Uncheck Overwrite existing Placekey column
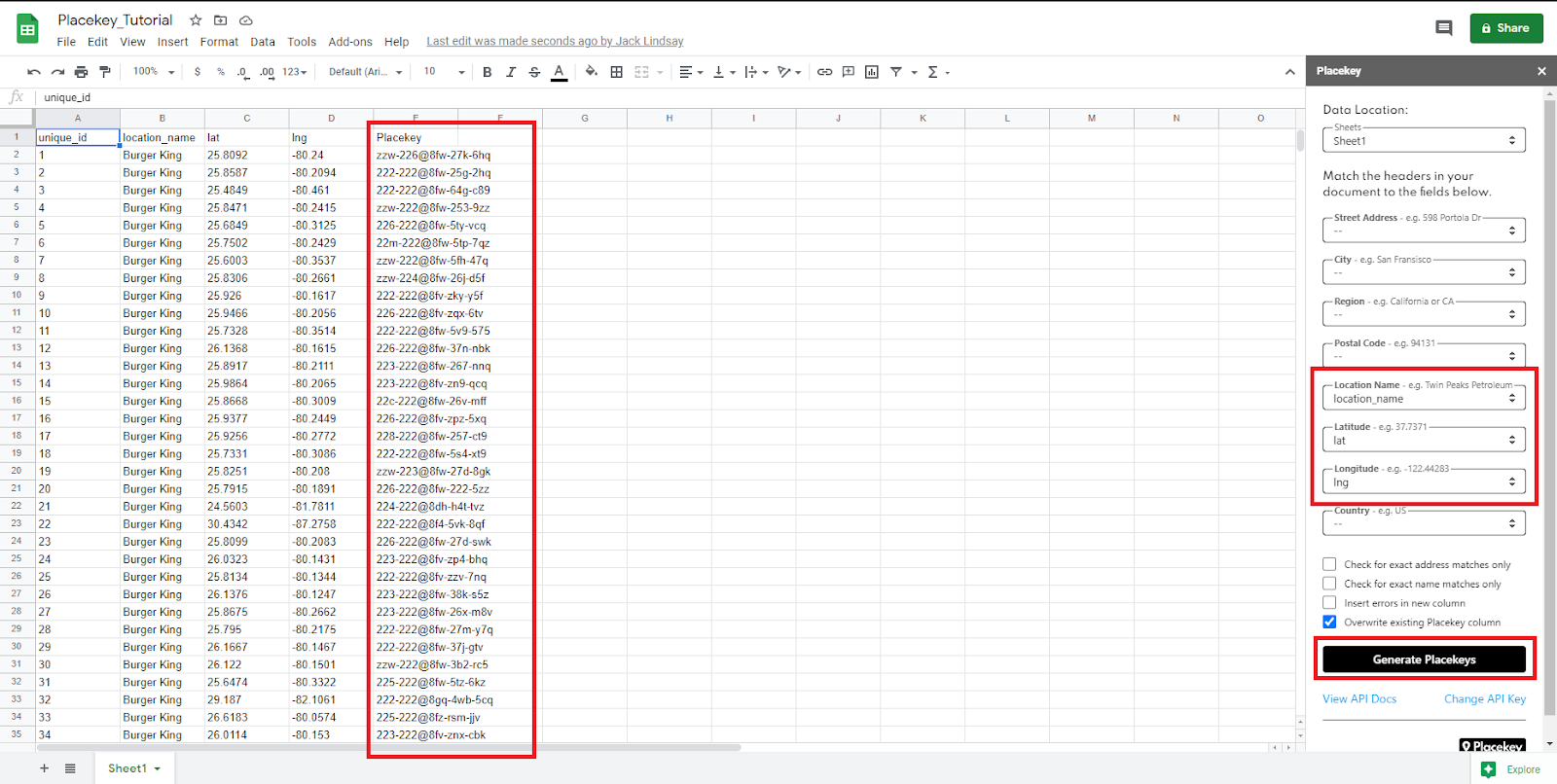 click(1329, 623)
